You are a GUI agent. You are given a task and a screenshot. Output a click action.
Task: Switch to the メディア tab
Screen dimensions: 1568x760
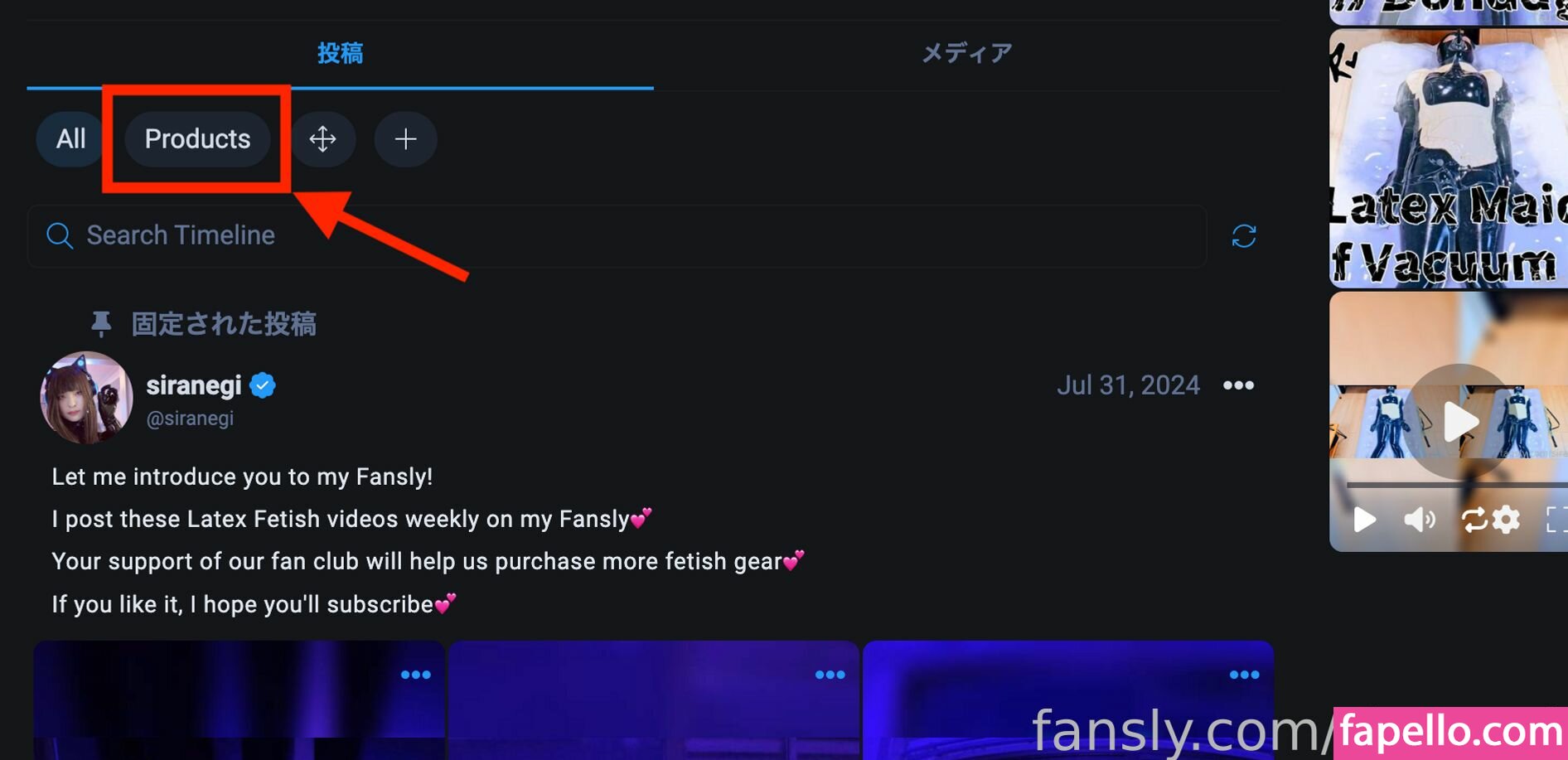click(967, 54)
